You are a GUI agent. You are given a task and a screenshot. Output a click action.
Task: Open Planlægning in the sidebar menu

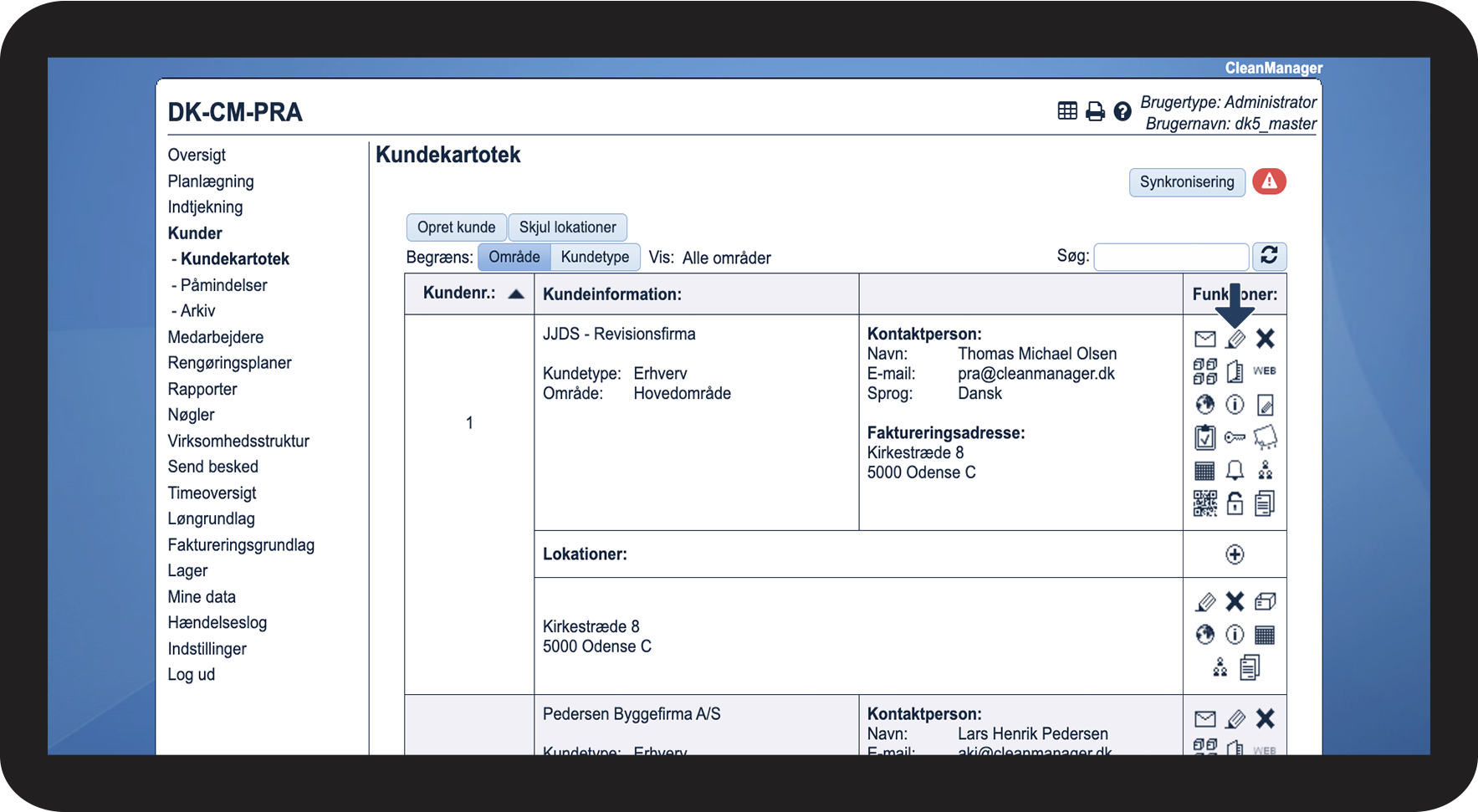click(x=211, y=181)
